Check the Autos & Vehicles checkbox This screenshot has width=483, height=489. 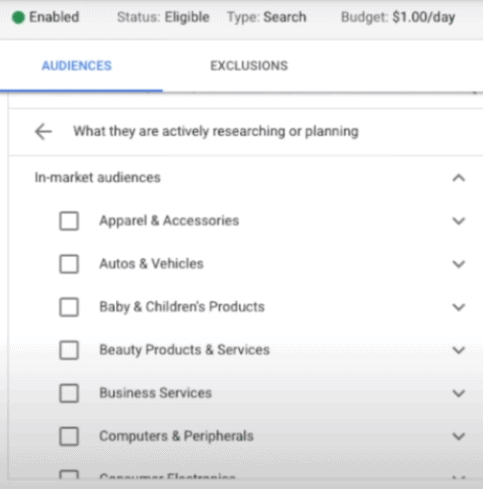pos(69,264)
